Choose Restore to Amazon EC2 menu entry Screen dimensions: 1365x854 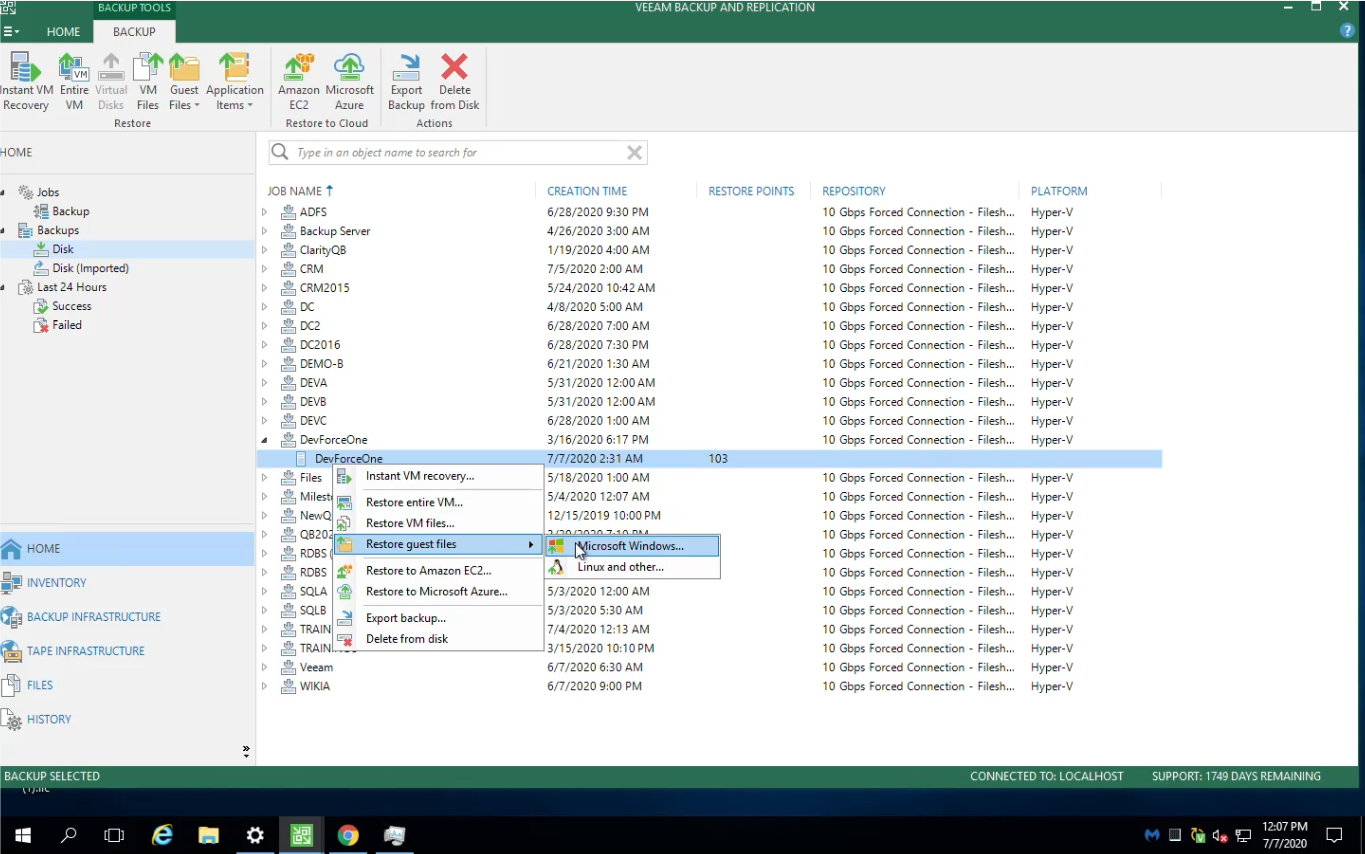[x=438, y=570]
